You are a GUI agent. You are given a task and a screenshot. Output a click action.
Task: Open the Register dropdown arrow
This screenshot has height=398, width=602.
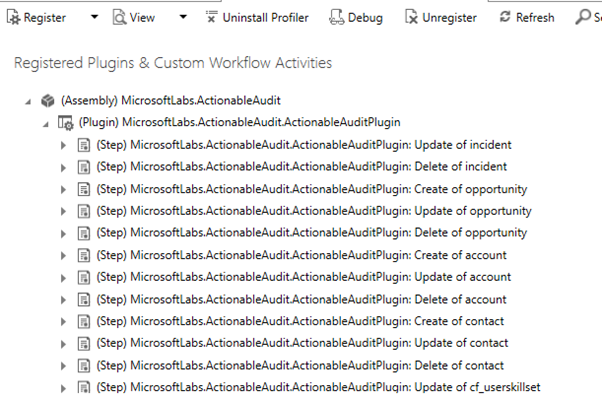[94, 17]
